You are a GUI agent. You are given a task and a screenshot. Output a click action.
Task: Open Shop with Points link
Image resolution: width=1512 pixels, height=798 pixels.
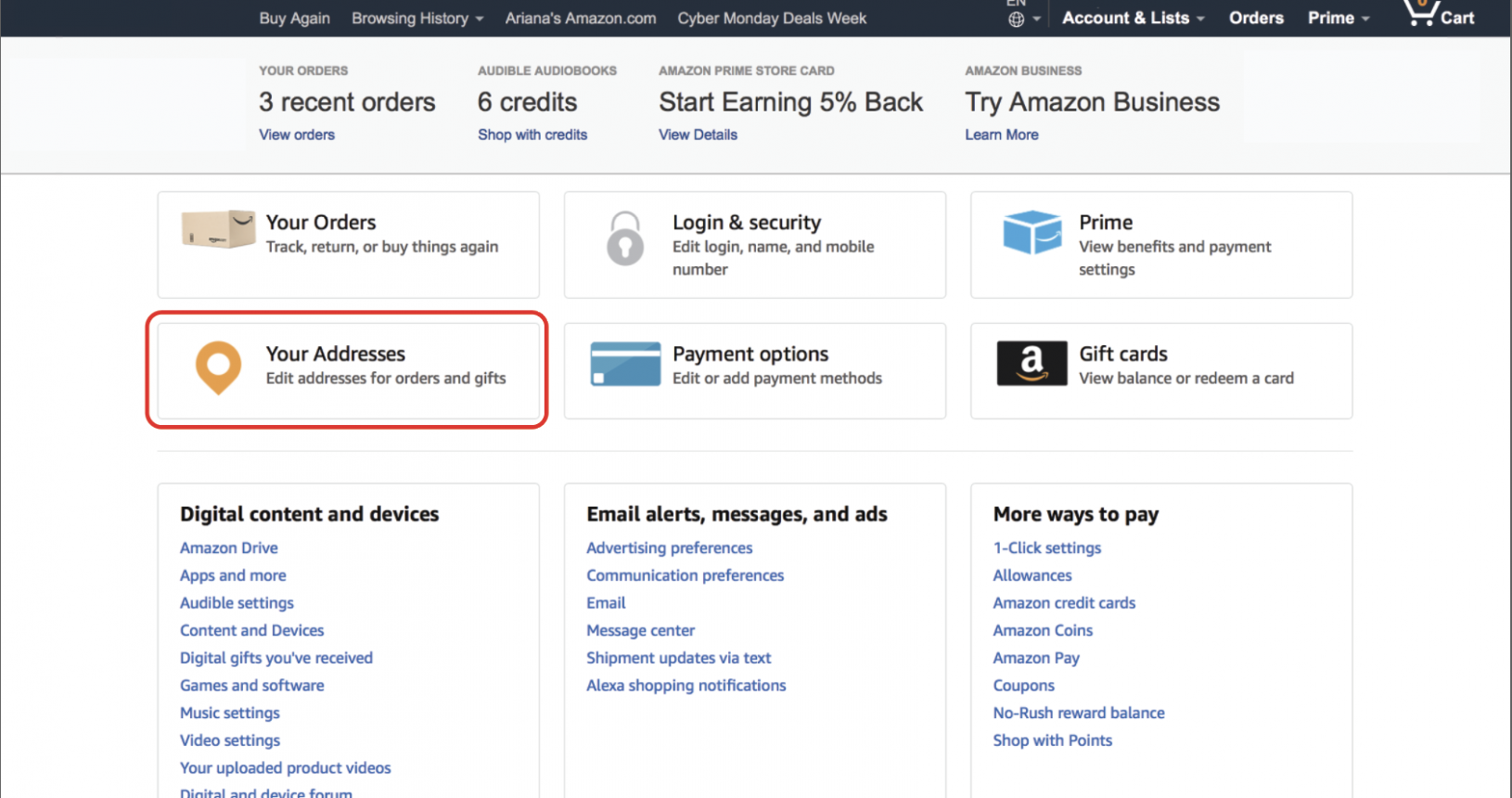pyautogui.click(x=1053, y=740)
